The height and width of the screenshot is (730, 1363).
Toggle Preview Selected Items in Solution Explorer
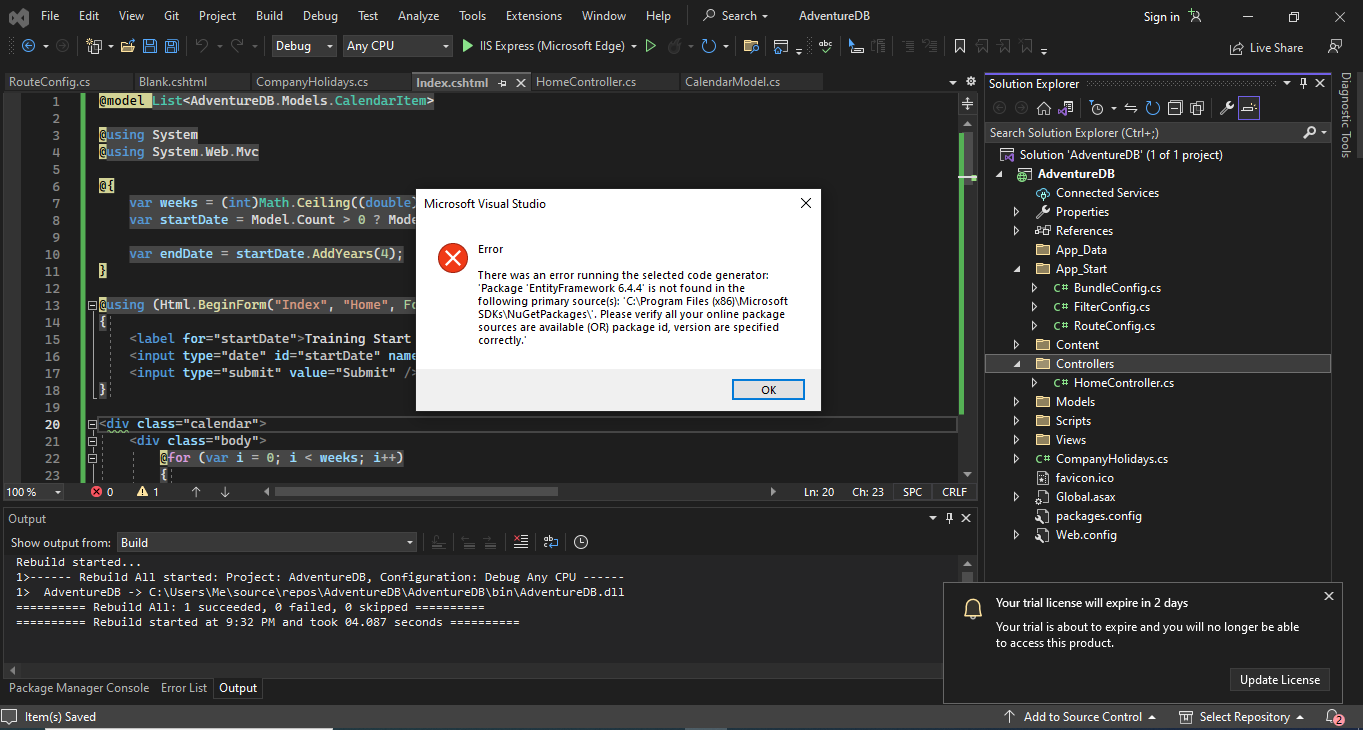(1251, 108)
